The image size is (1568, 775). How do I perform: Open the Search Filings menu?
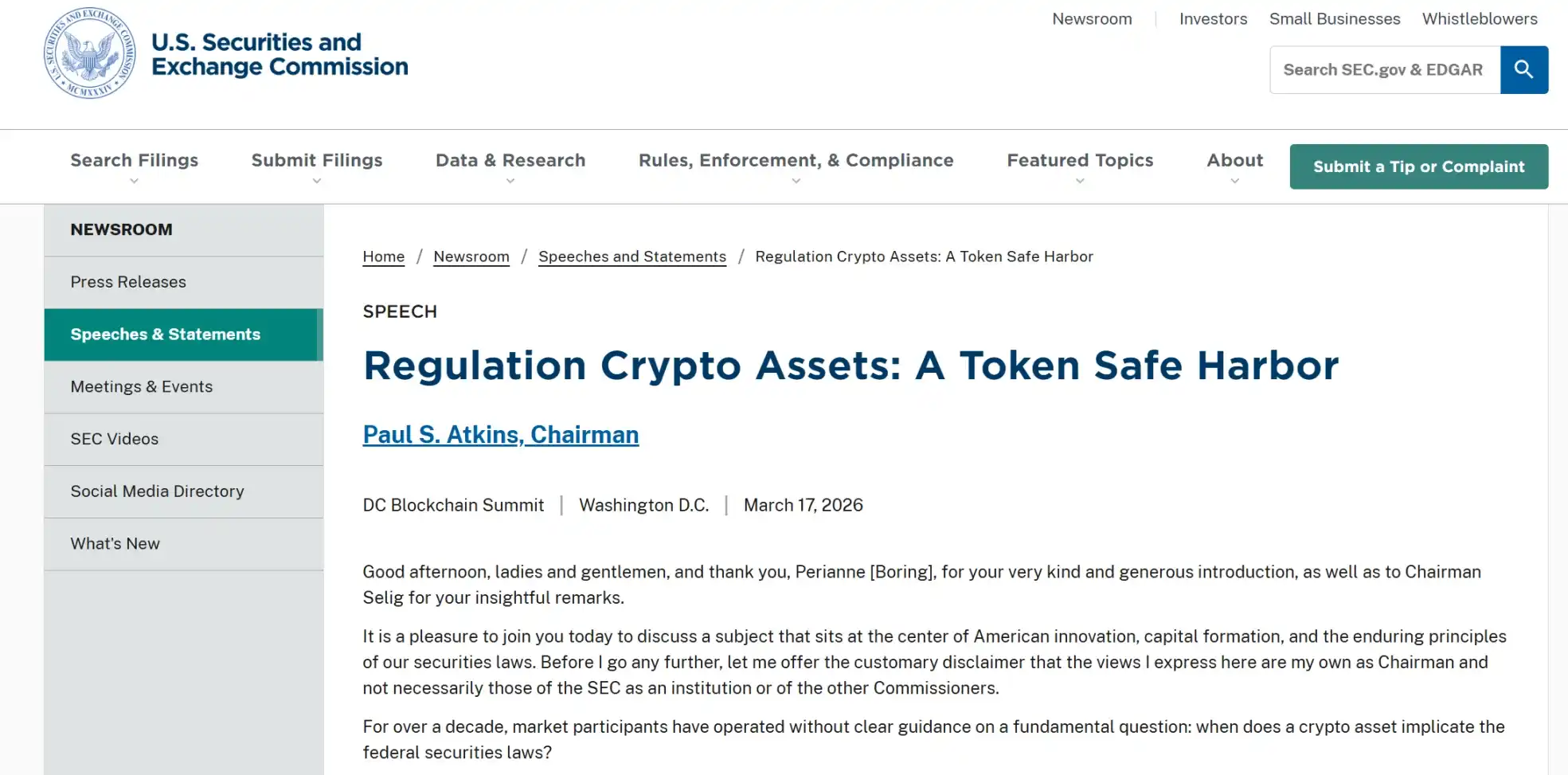(x=134, y=160)
